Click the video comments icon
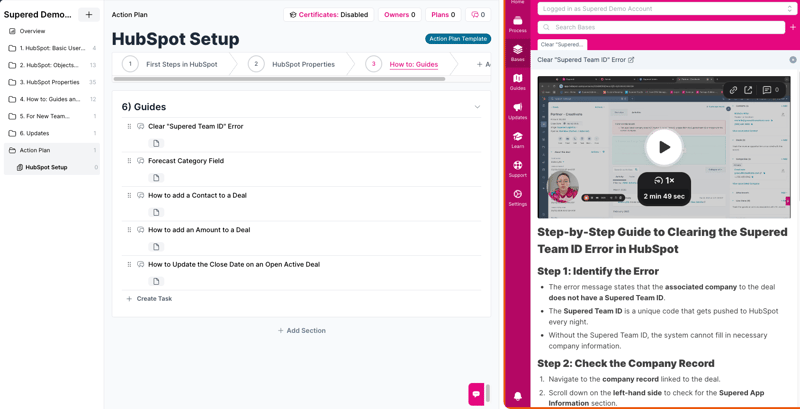 point(766,90)
